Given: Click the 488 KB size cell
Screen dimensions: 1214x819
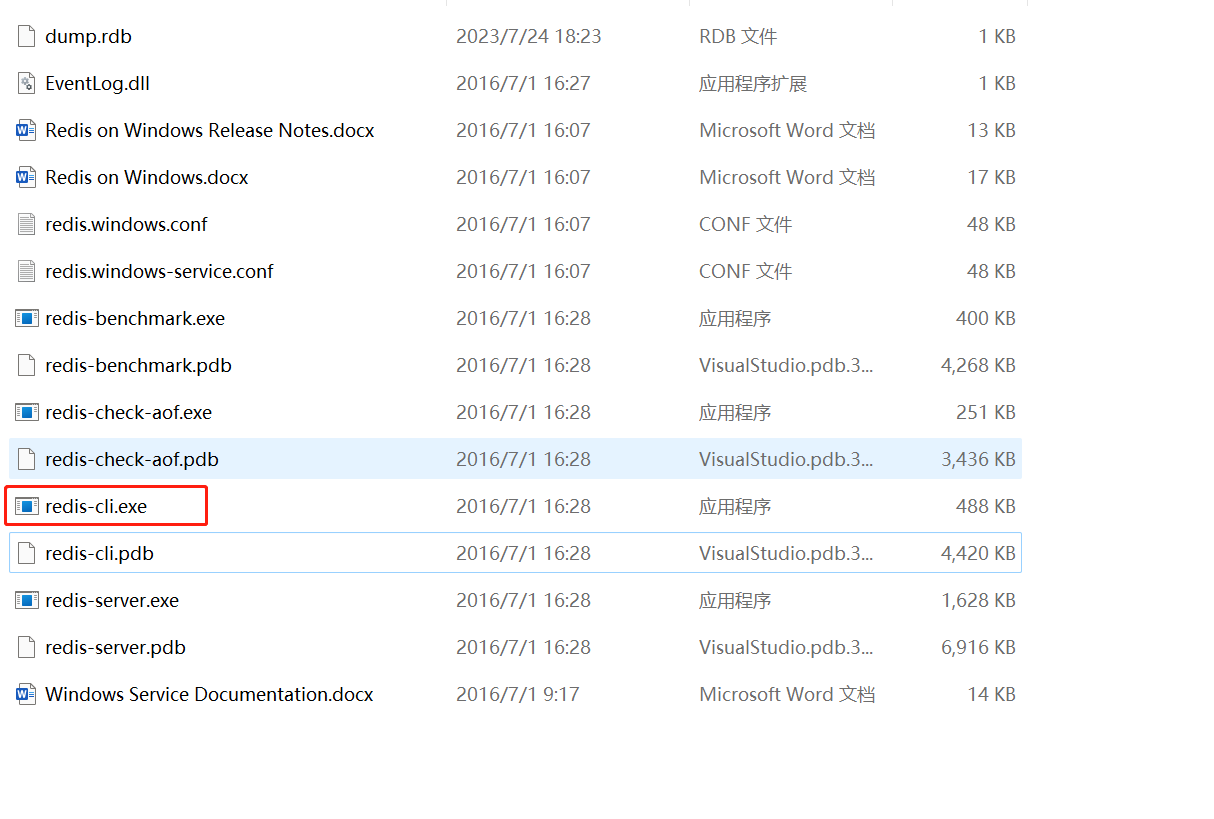Looking at the screenshot, I should pyautogui.click(x=985, y=506).
